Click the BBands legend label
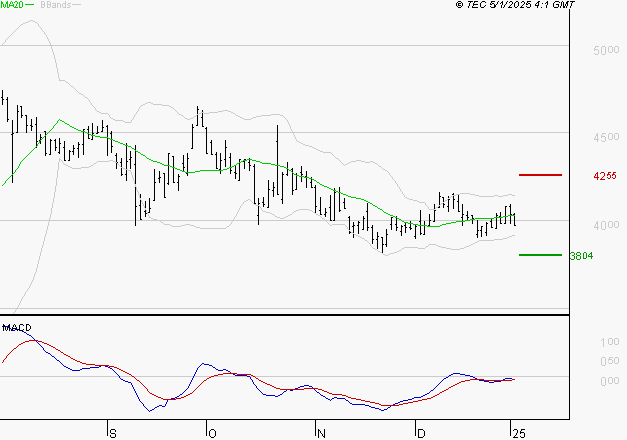Viewport: 627px width, 440px height. coord(56,5)
